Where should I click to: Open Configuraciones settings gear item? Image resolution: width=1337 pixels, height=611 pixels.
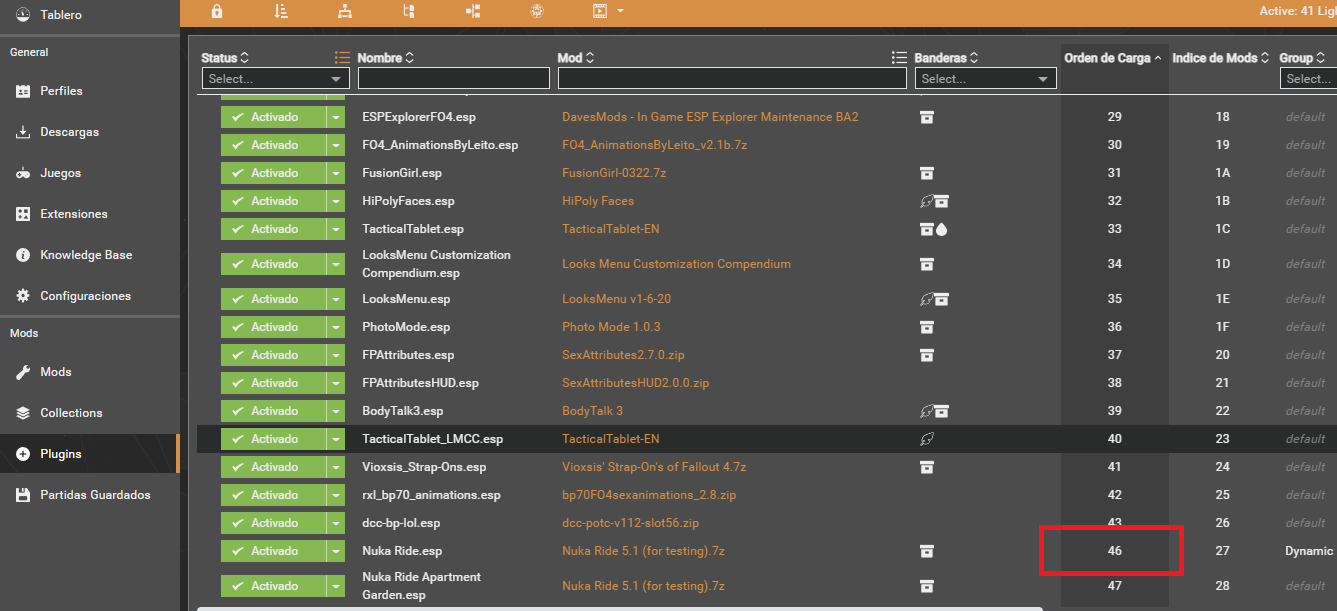coord(90,296)
